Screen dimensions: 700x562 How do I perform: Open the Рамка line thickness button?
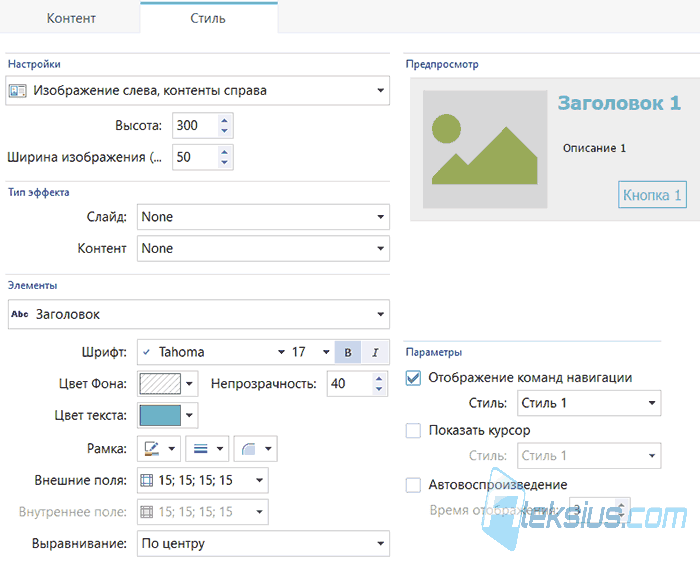[x=207, y=449]
